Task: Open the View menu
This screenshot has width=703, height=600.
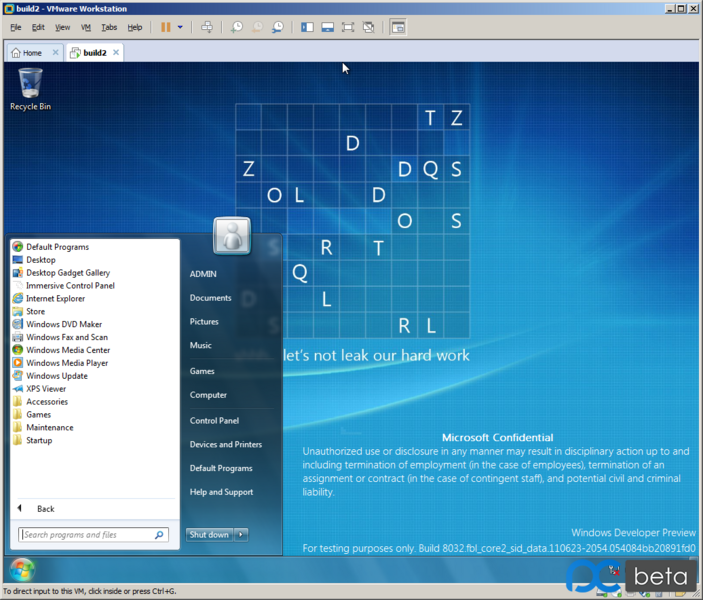Action: [x=62, y=27]
